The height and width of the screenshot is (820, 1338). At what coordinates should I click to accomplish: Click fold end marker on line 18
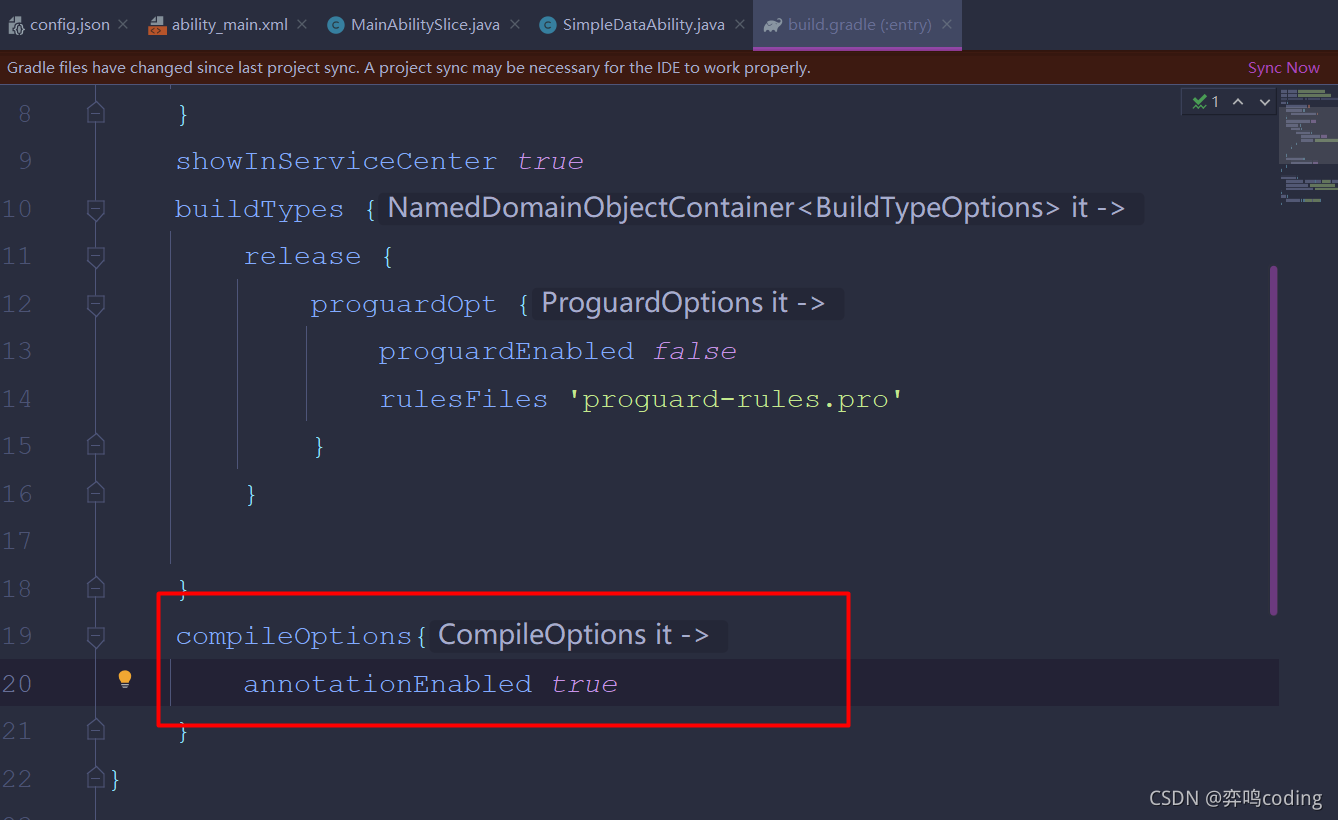(96, 588)
